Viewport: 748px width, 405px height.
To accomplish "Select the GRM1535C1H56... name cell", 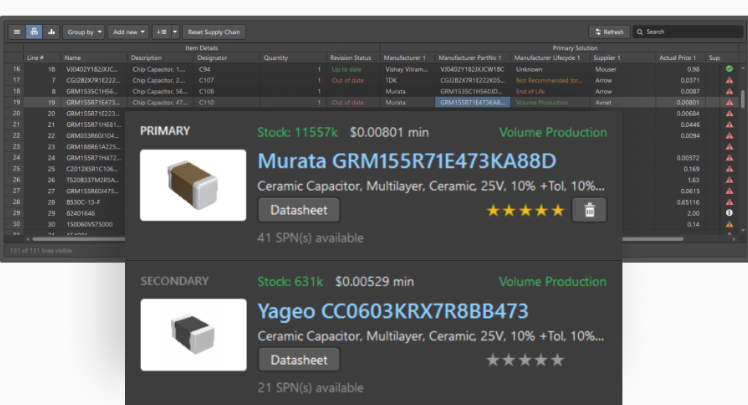I will (94, 91).
